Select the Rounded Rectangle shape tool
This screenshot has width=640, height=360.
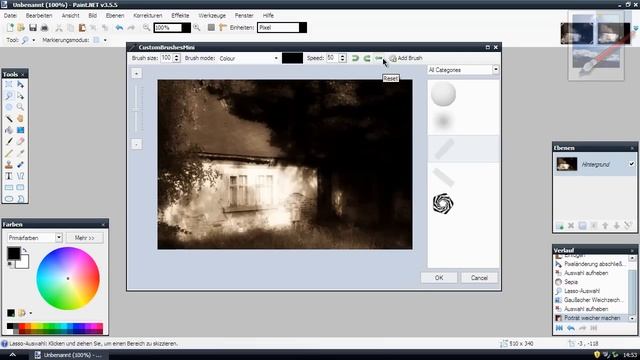click(x=20, y=187)
